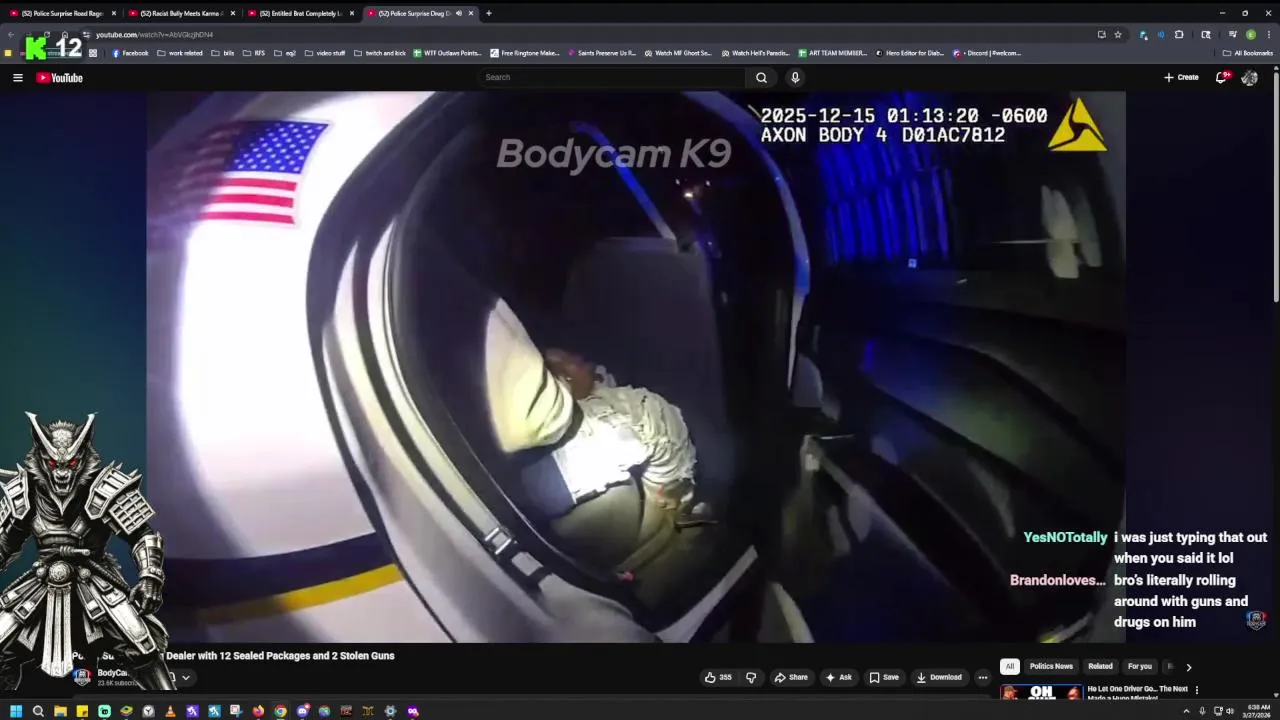Open 'Hero Editor for Diablo' bookmark
This screenshot has width=1280, height=720.
(909, 53)
